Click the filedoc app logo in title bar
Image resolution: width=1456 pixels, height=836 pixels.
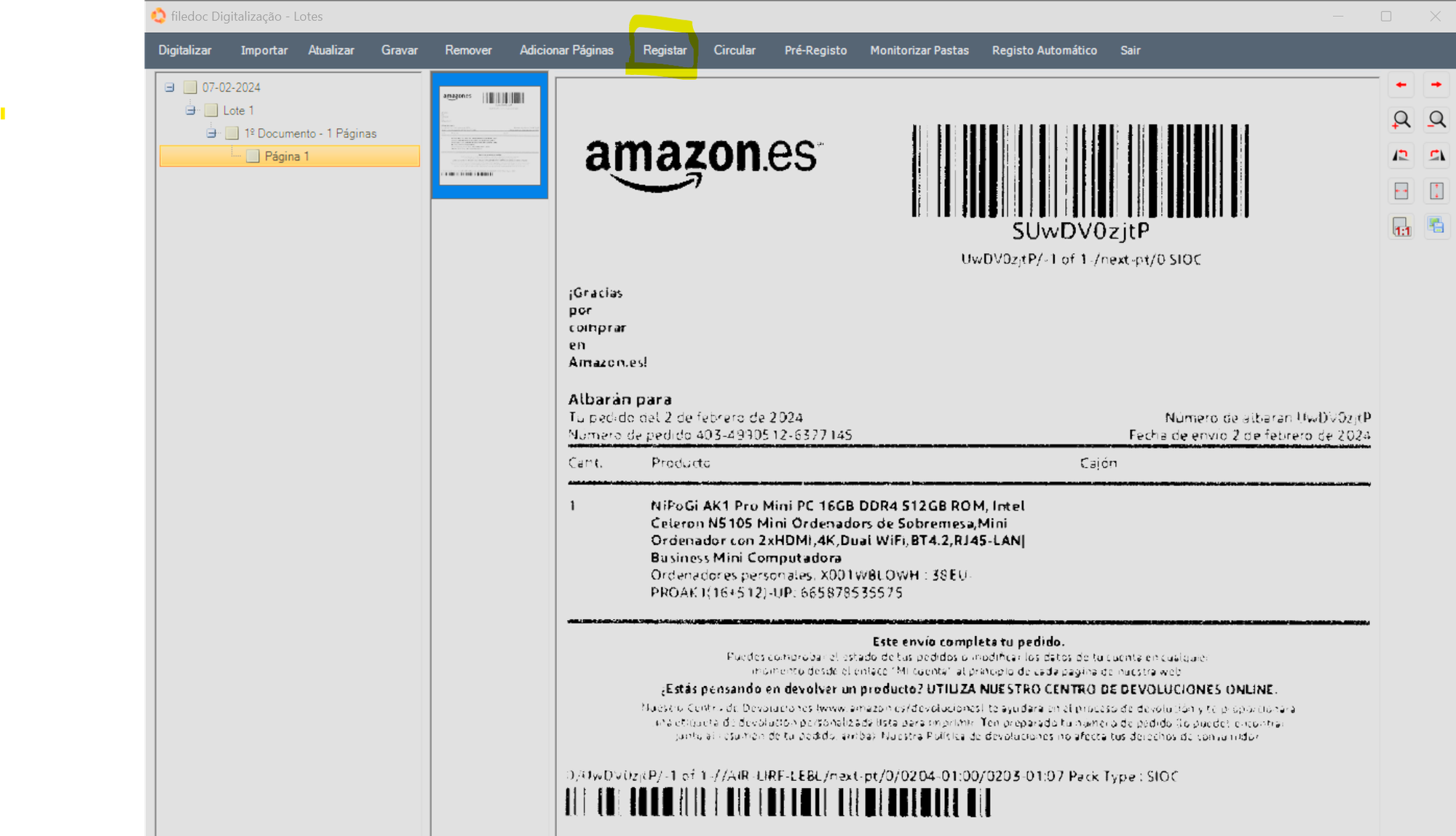[158, 16]
